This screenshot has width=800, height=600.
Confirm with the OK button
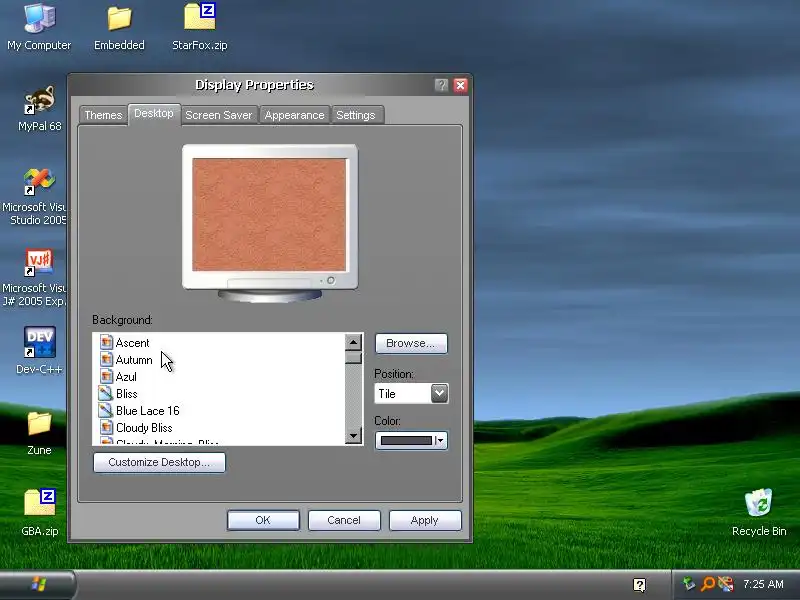tap(263, 520)
